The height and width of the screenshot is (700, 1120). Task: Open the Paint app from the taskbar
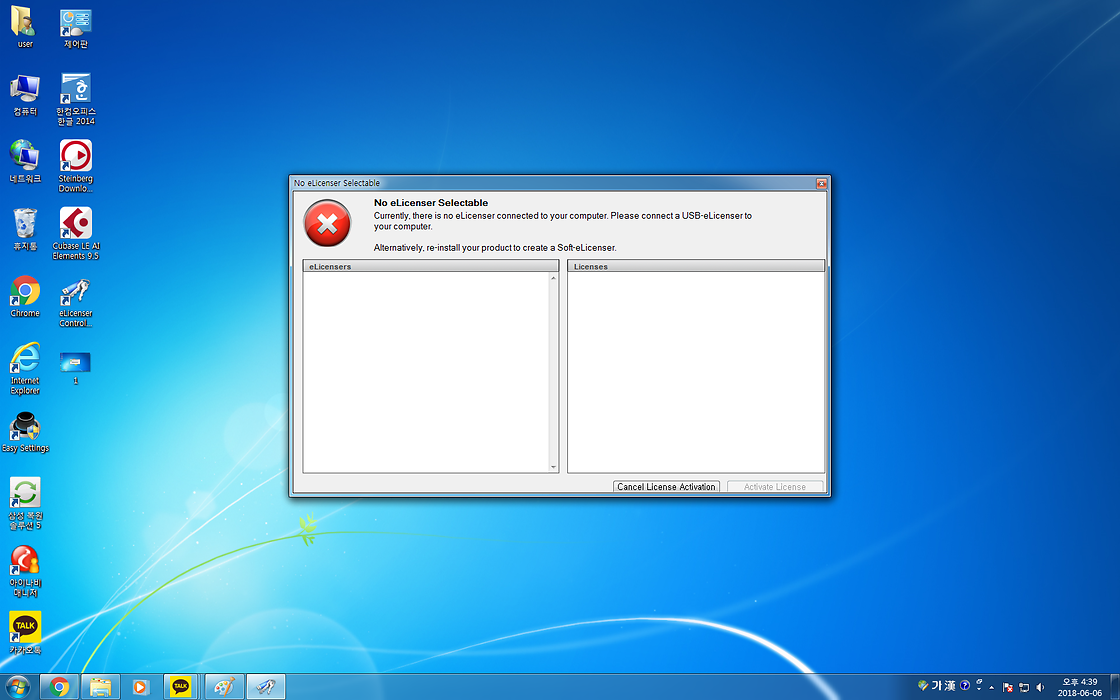pyautogui.click(x=223, y=686)
